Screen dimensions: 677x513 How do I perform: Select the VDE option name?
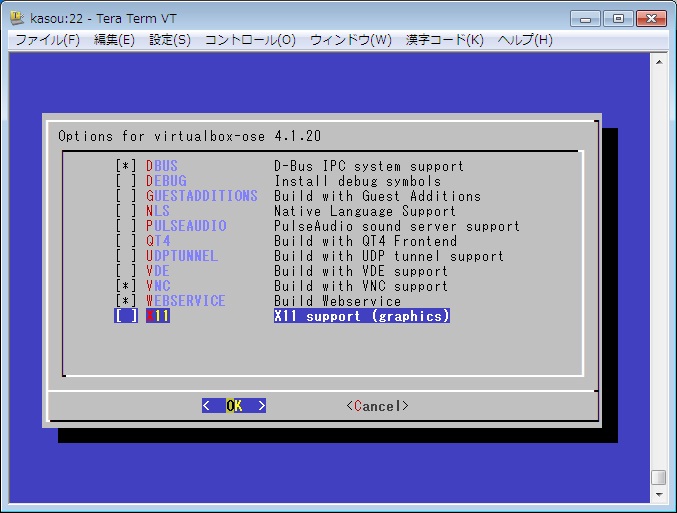(158, 271)
